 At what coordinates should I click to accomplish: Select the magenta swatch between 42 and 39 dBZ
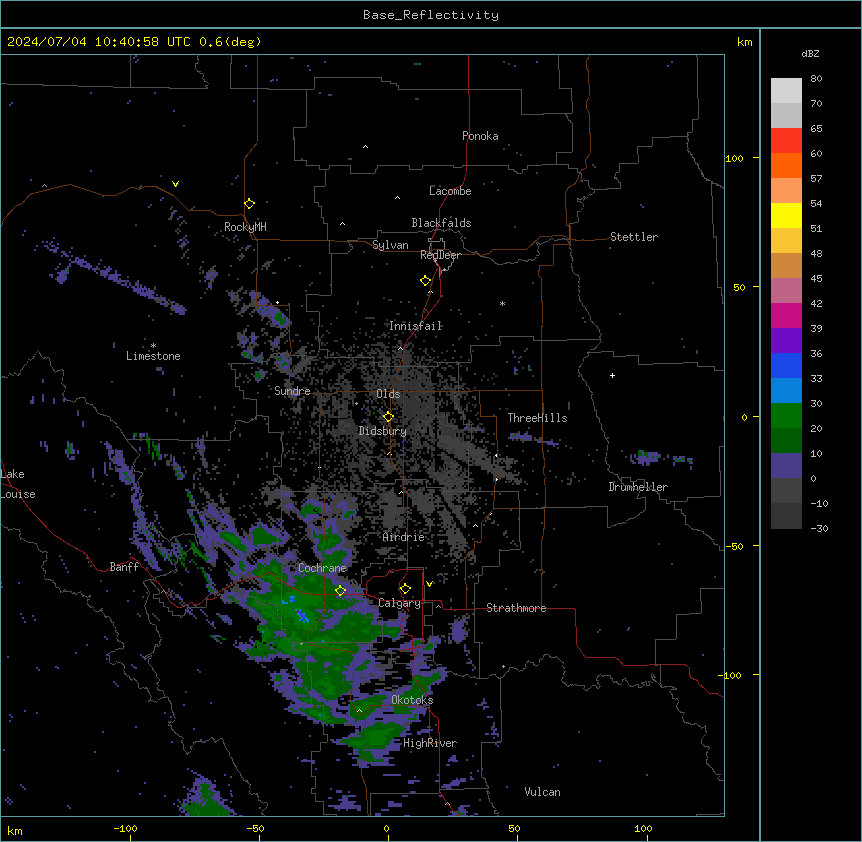point(786,315)
